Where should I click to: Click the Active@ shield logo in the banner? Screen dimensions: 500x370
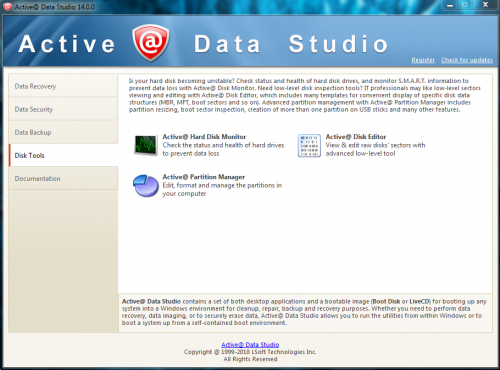point(151,43)
